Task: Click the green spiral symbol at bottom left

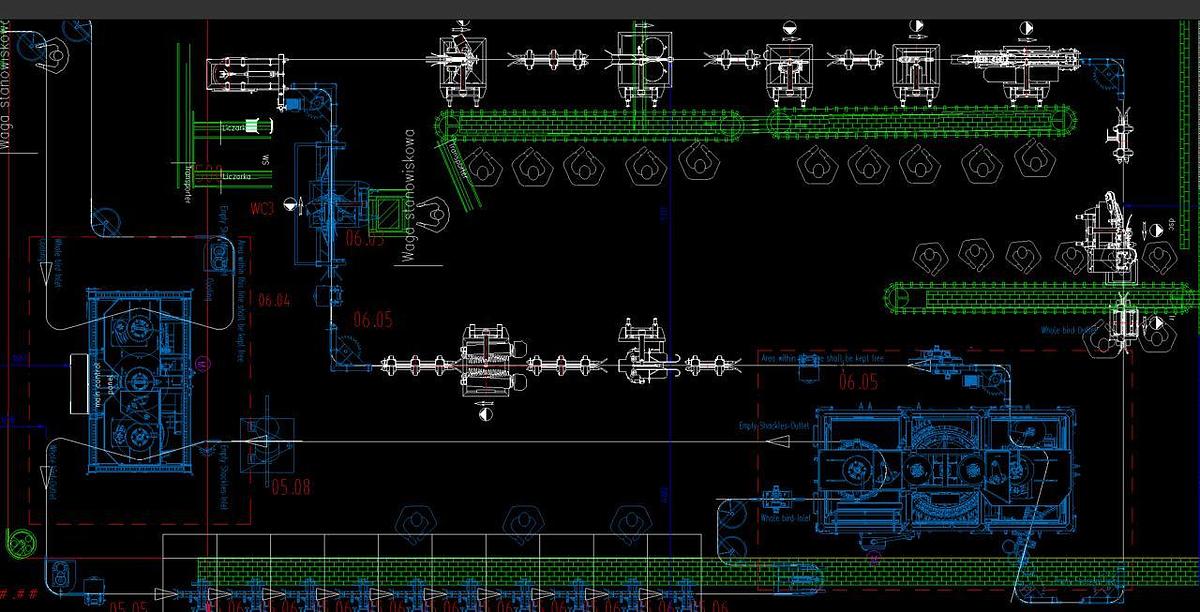Action: tap(18, 542)
